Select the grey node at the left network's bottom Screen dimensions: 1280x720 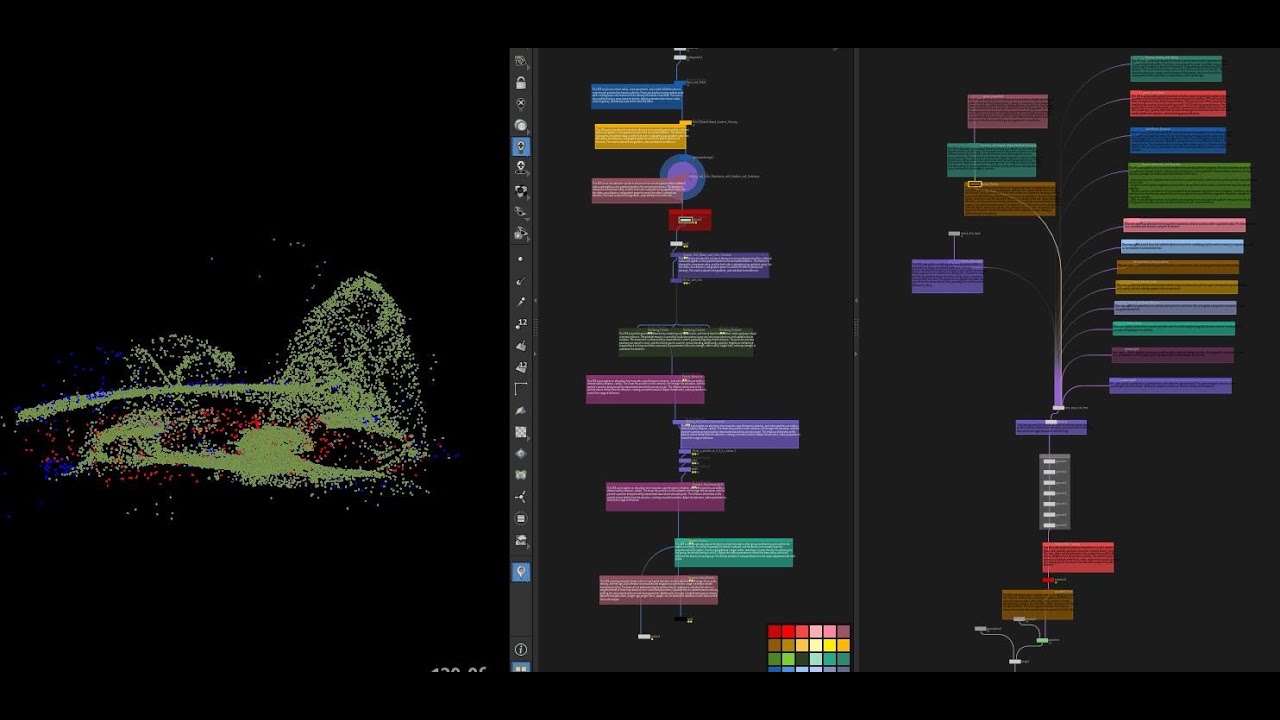click(644, 636)
